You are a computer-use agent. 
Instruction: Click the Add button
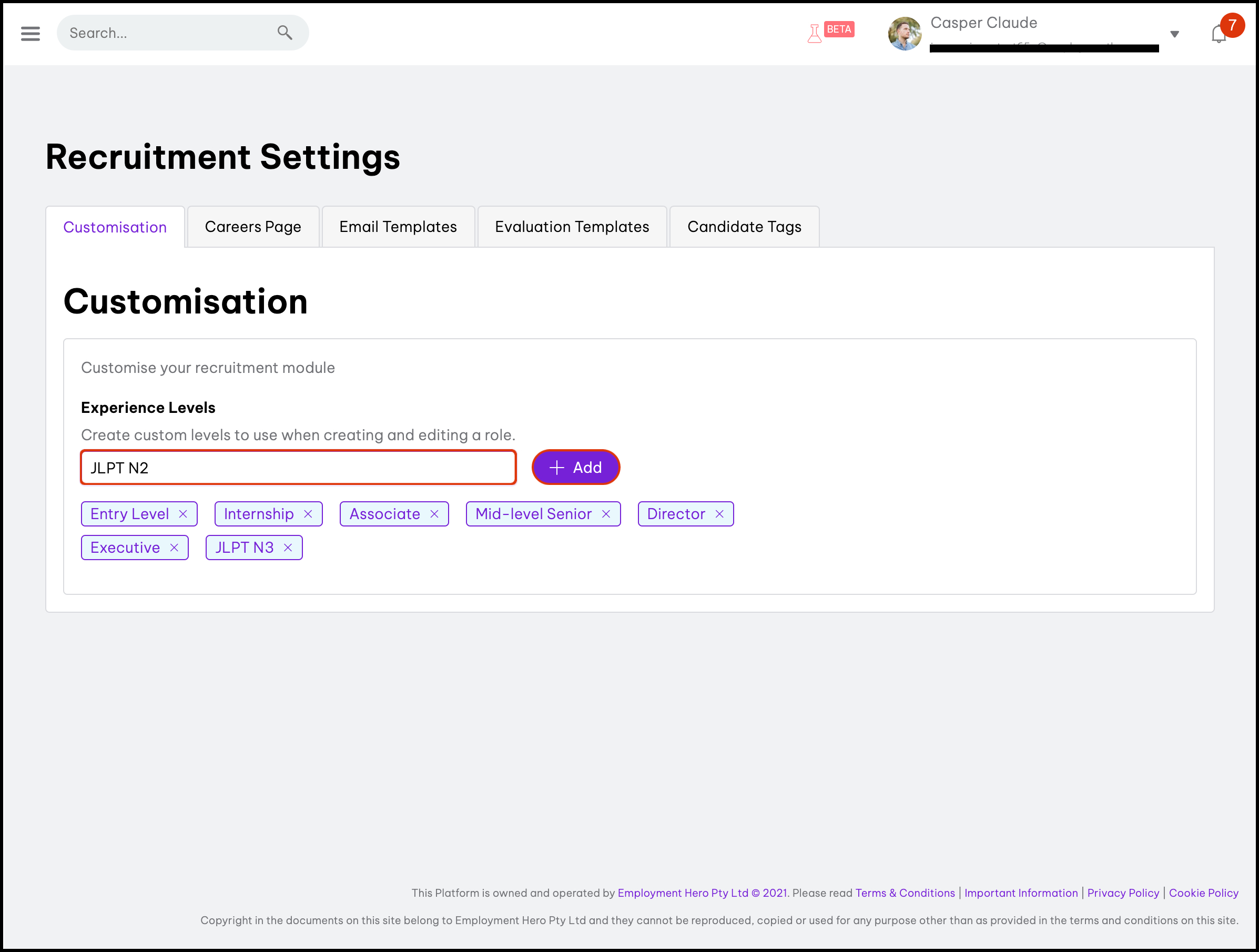(575, 468)
